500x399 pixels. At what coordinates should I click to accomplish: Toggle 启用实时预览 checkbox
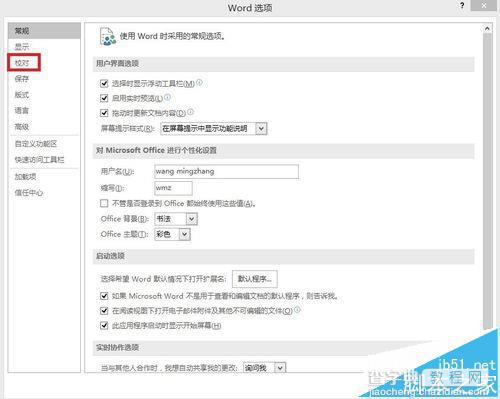pyautogui.click(x=104, y=98)
